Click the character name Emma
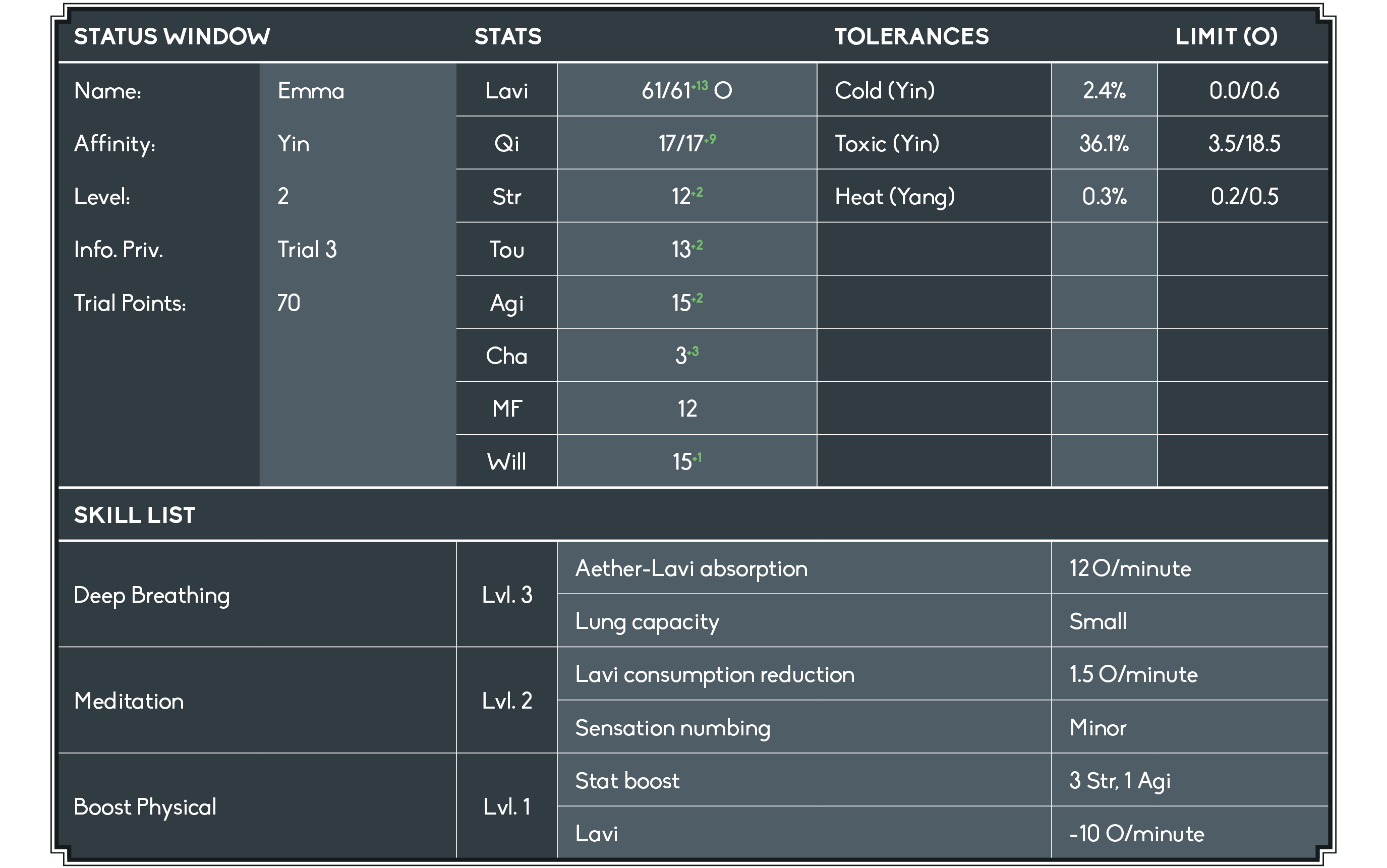This screenshot has width=1387, height=868. (311, 91)
